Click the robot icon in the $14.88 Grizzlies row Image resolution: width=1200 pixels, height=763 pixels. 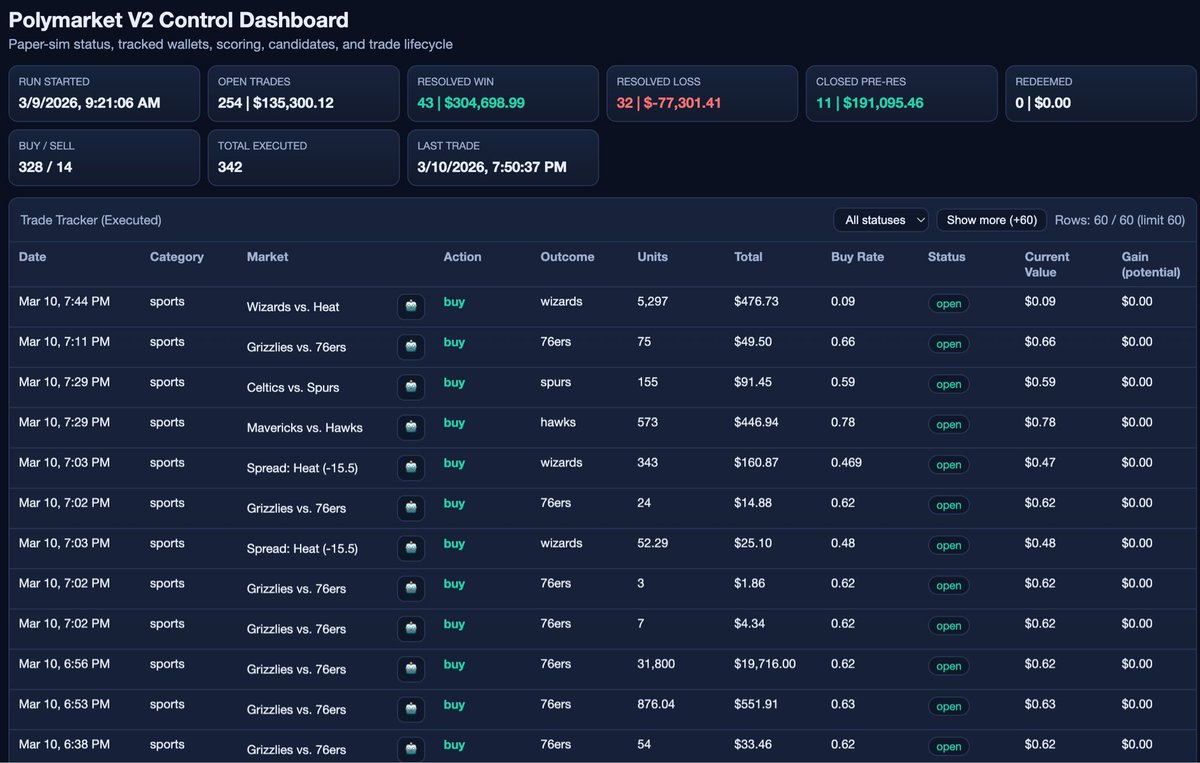(x=411, y=508)
